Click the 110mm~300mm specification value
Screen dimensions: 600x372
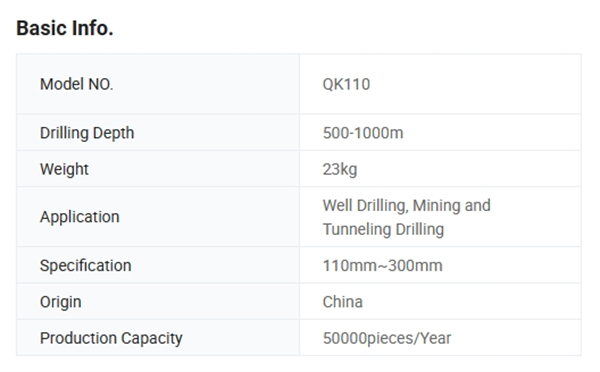[x=382, y=265]
